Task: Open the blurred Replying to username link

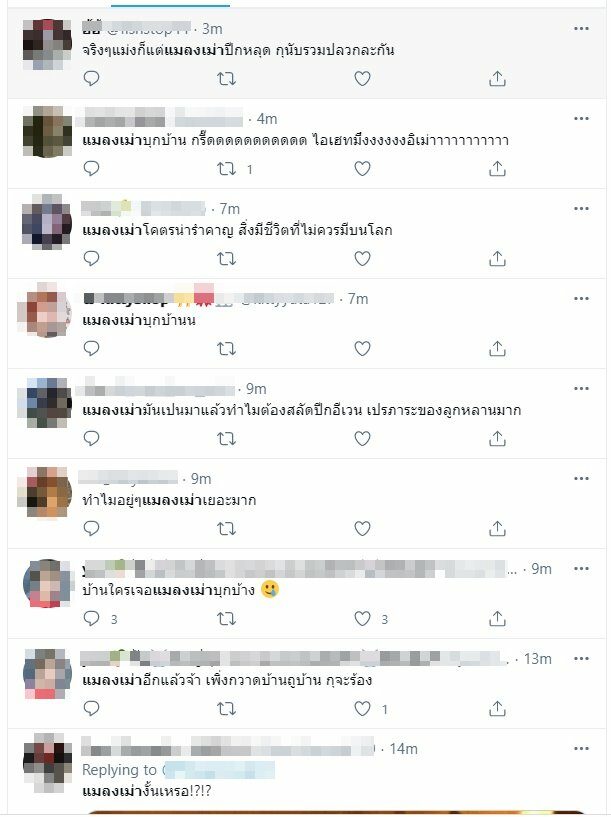Action: coord(219,770)
